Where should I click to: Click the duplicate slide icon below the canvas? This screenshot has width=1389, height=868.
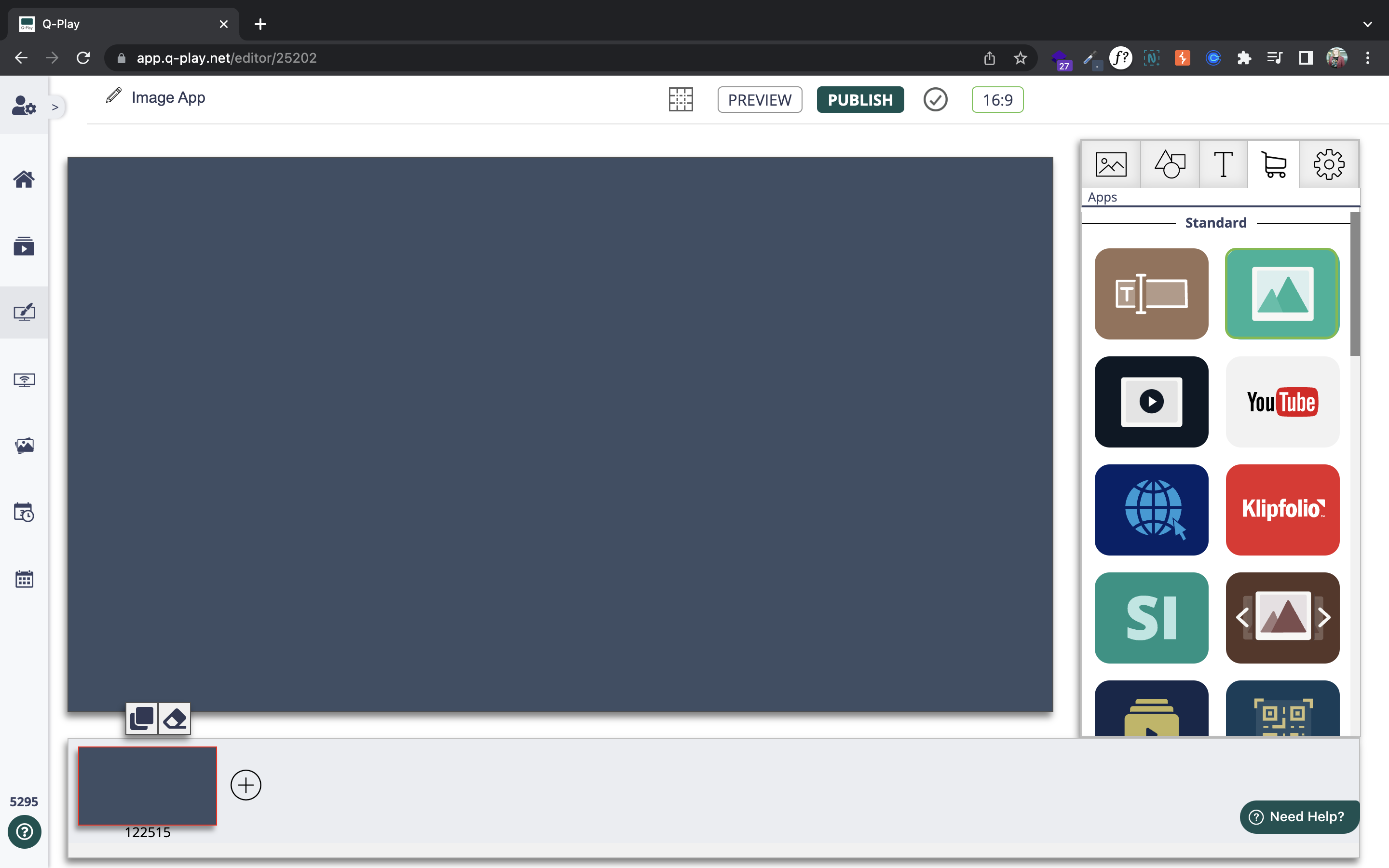[142, 718]
